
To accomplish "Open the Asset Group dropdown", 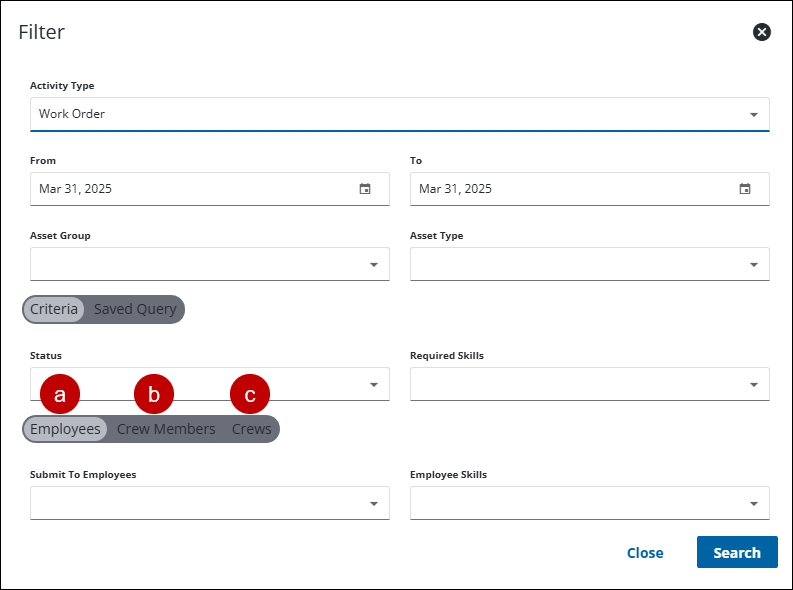I will 374,265.
